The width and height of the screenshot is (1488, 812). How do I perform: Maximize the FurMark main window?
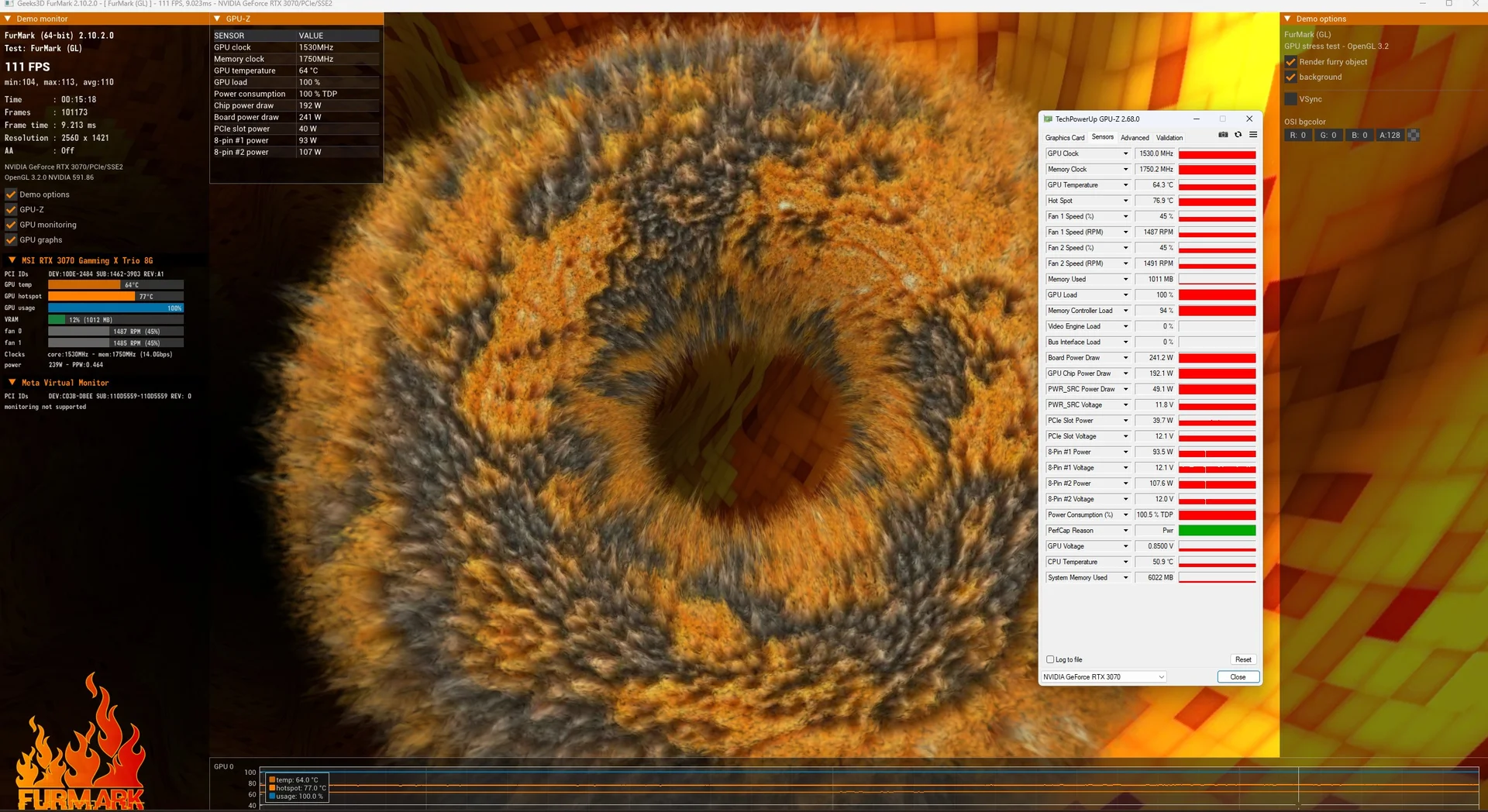pyautogui.click(x=1448, y=4)
